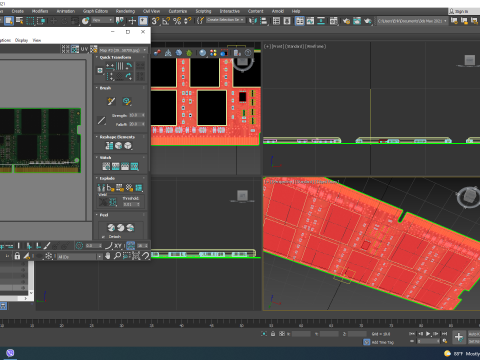Click Quick Peel icon in Peel rollout
This screenshot has height=360, width=480.
pos(111,227)
